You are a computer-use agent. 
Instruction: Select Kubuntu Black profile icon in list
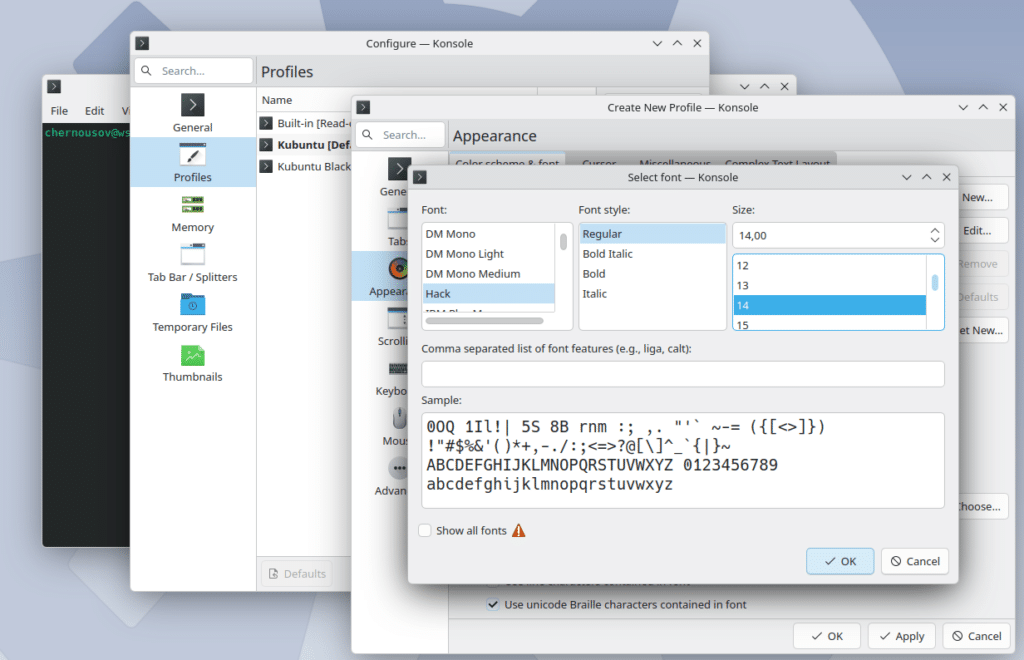point(266,166)
